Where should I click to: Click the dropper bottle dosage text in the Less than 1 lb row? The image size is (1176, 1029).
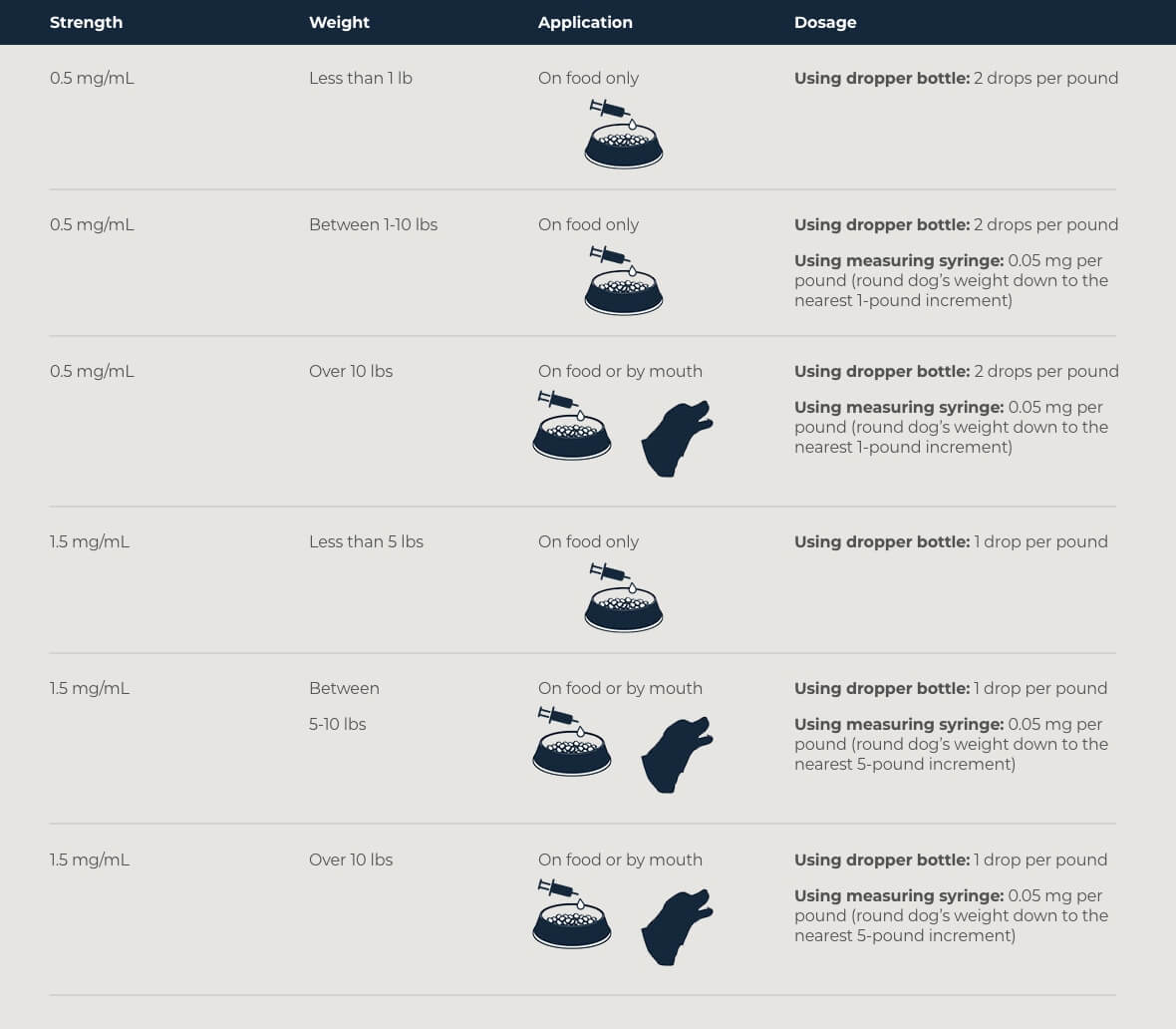tap(956, 78)
